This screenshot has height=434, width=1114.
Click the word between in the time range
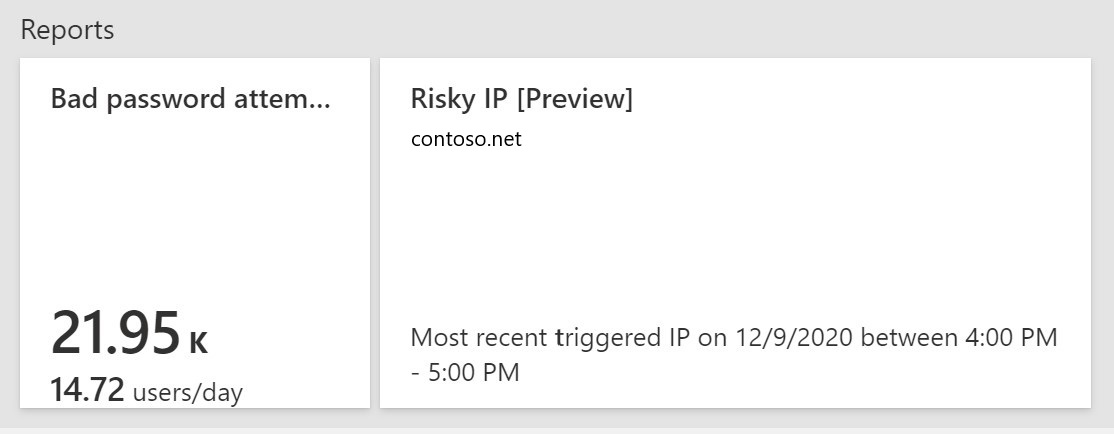905,338
